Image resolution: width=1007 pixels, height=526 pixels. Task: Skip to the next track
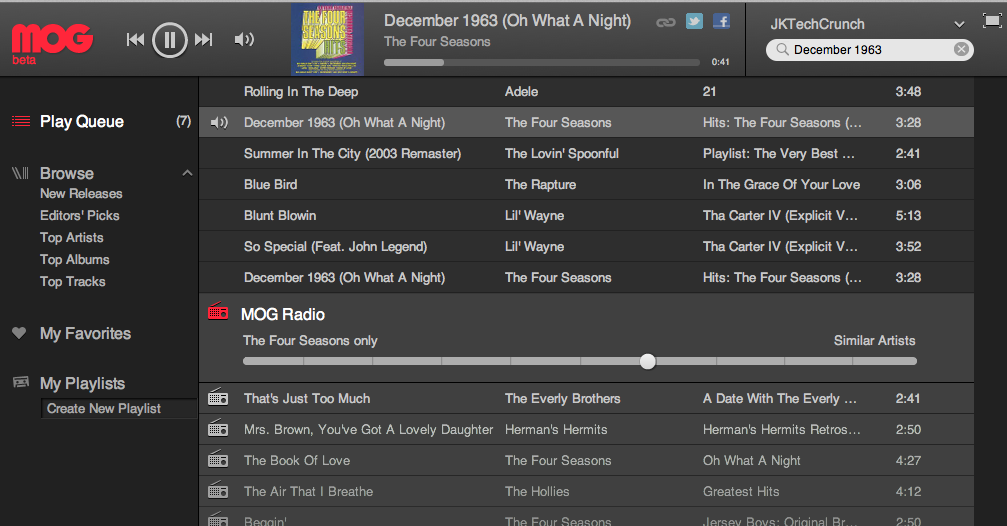coord(204,40)
